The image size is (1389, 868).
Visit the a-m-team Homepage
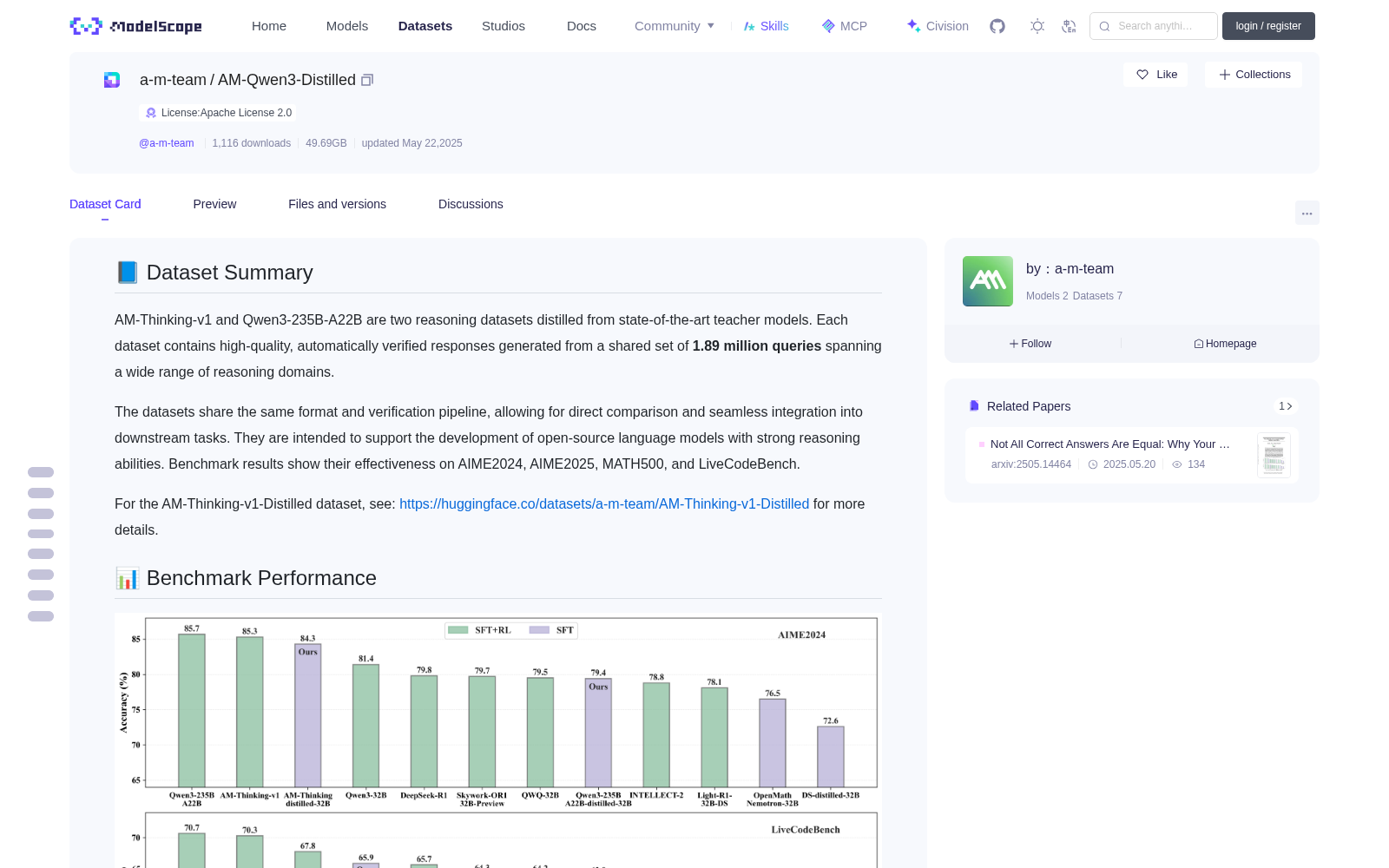1225,344
